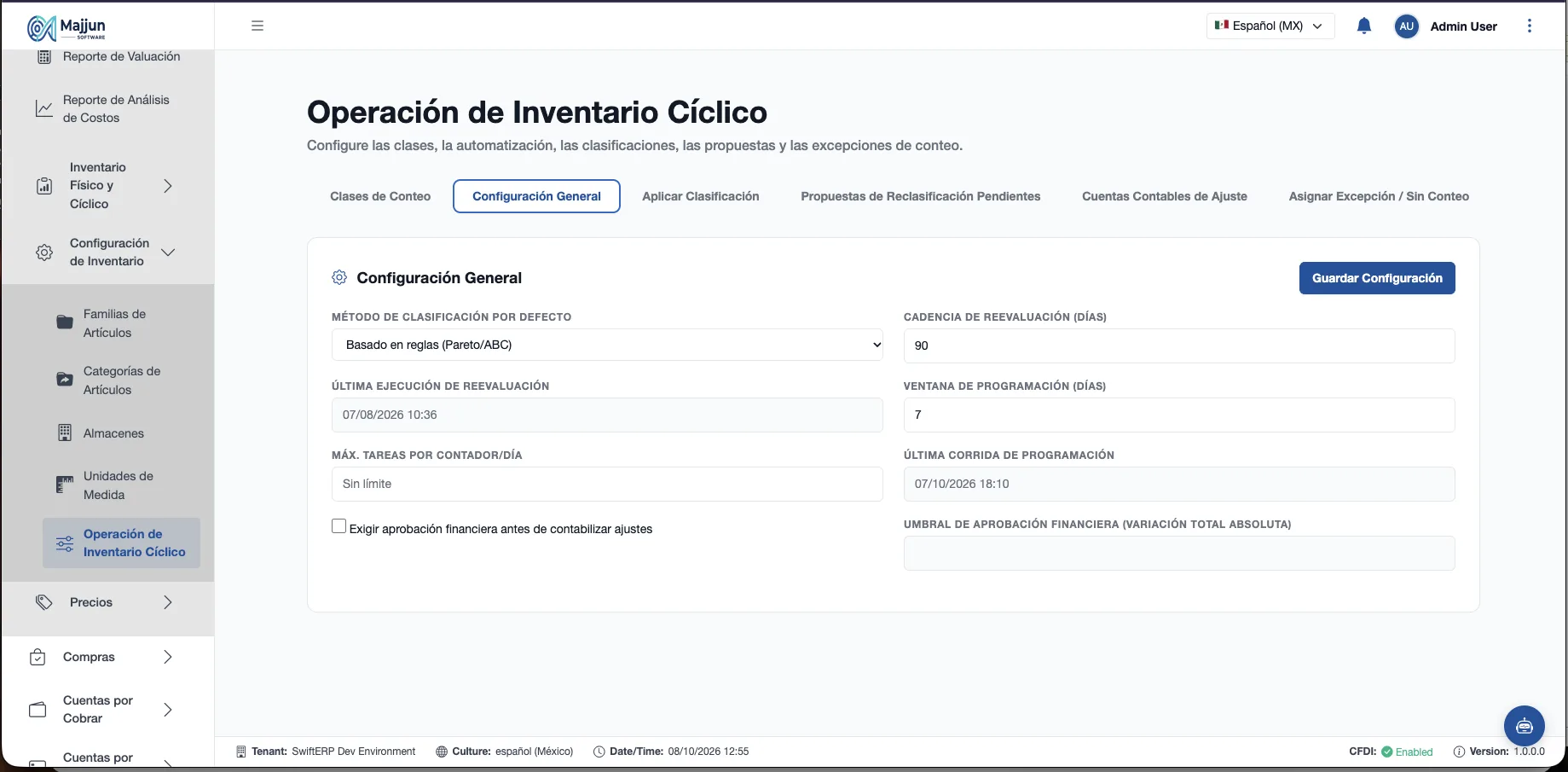Click the Cadencia de Reevaluación days field
The height and width of the screenshot is (772, 1568).
click(x=1179, y=345)
